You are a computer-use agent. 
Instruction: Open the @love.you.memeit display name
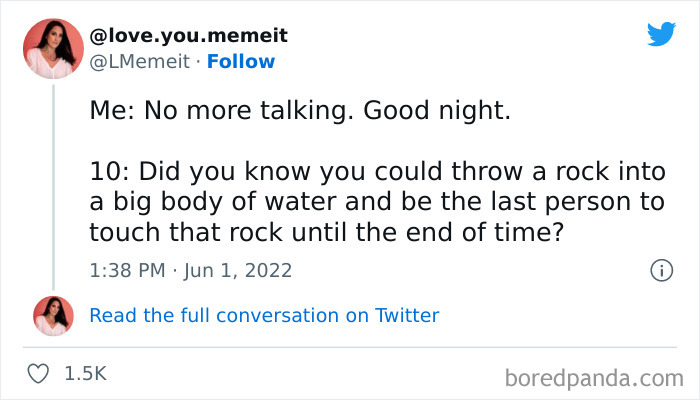(189, 36)
